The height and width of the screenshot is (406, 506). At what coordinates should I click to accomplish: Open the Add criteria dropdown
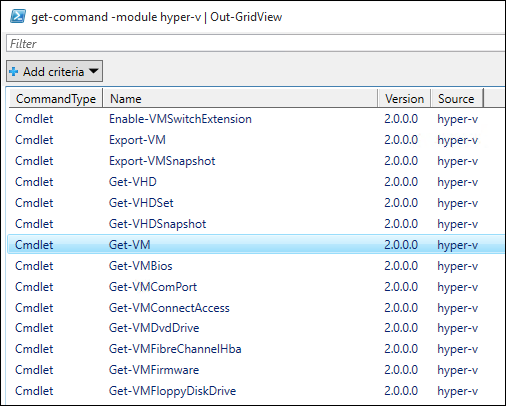pos(54,71)
